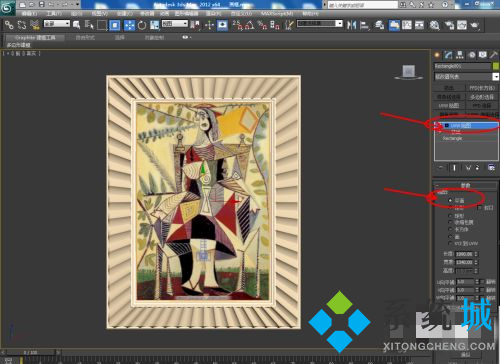Switch to the Motion command panel tab
Viewport: 500px width, 364px height.
472,55
